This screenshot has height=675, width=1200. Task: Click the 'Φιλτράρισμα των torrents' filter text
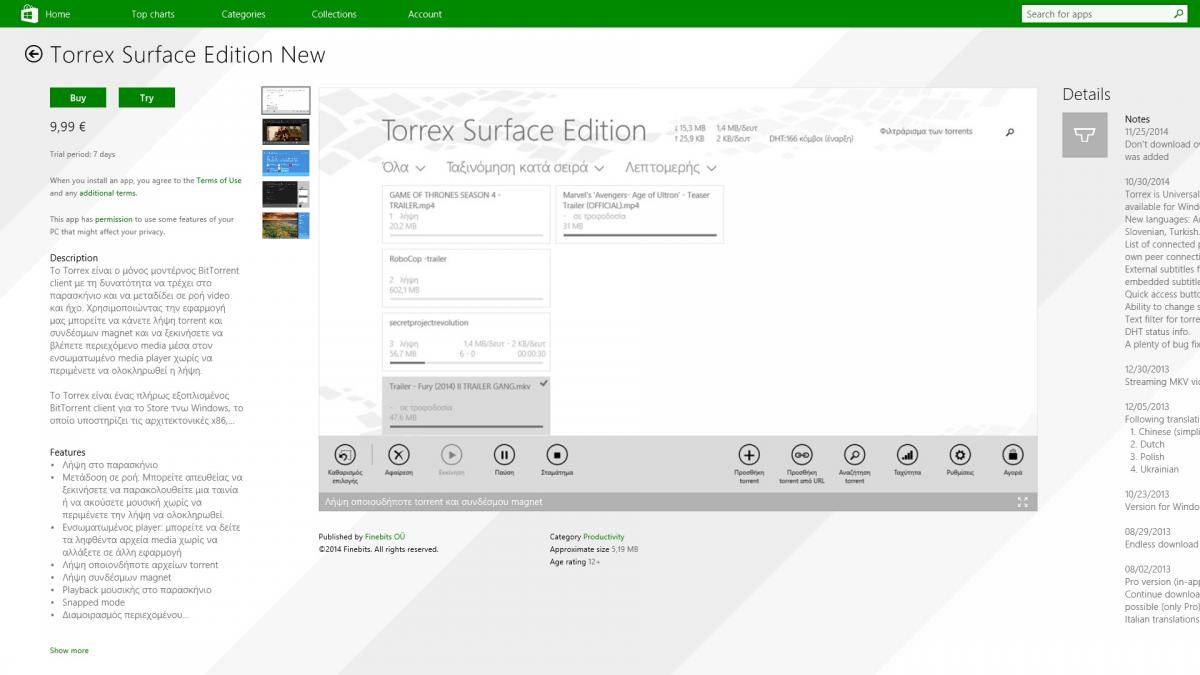[926, 132]
